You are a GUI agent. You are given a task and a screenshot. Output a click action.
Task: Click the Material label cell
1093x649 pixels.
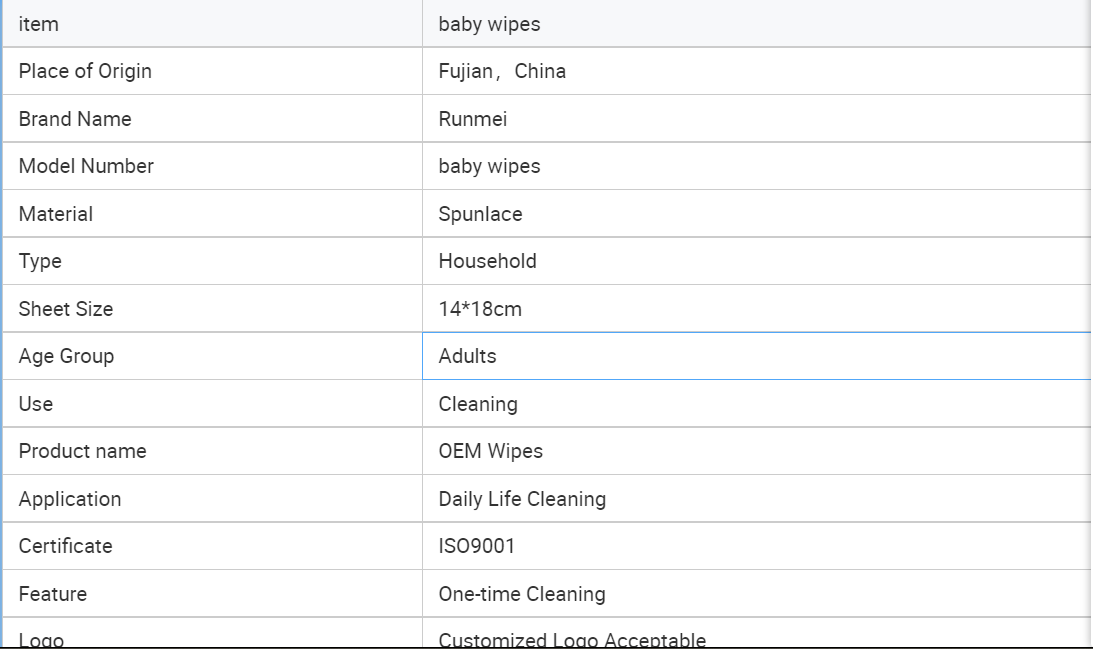56,214
